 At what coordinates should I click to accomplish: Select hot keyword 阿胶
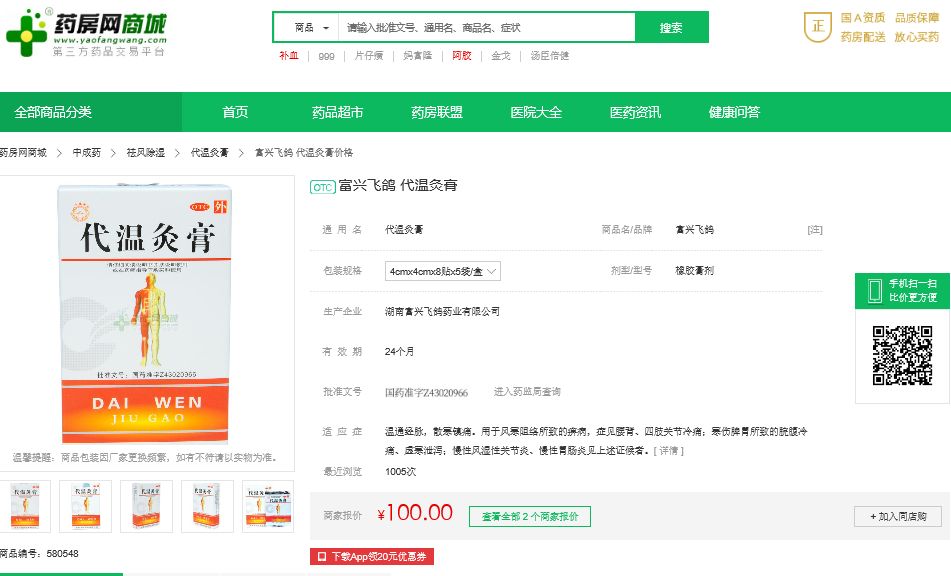pyautogui.click(x=462, y=56)
